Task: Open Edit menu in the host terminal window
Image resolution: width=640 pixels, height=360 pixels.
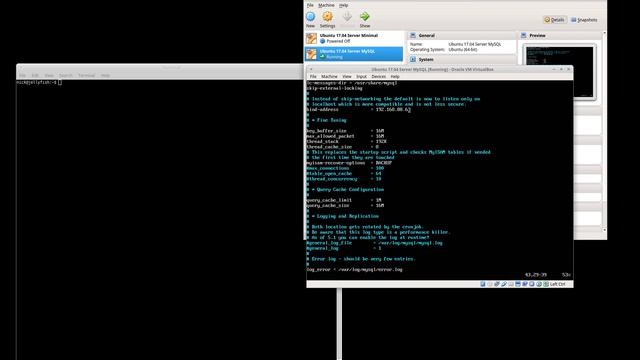Action: pyautogui.click(x=35, y=76)
